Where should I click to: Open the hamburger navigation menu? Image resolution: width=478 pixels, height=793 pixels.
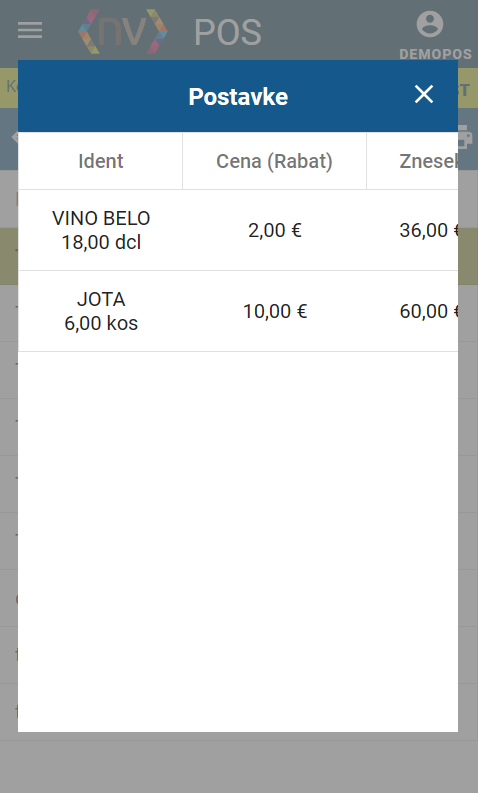click(30, 31)
